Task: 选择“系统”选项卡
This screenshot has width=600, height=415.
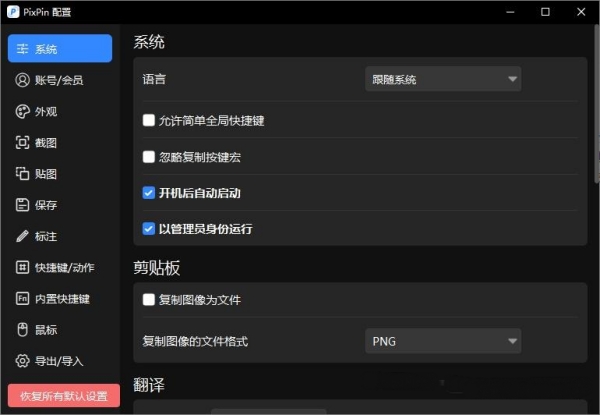Action: [x=60, y=49]
